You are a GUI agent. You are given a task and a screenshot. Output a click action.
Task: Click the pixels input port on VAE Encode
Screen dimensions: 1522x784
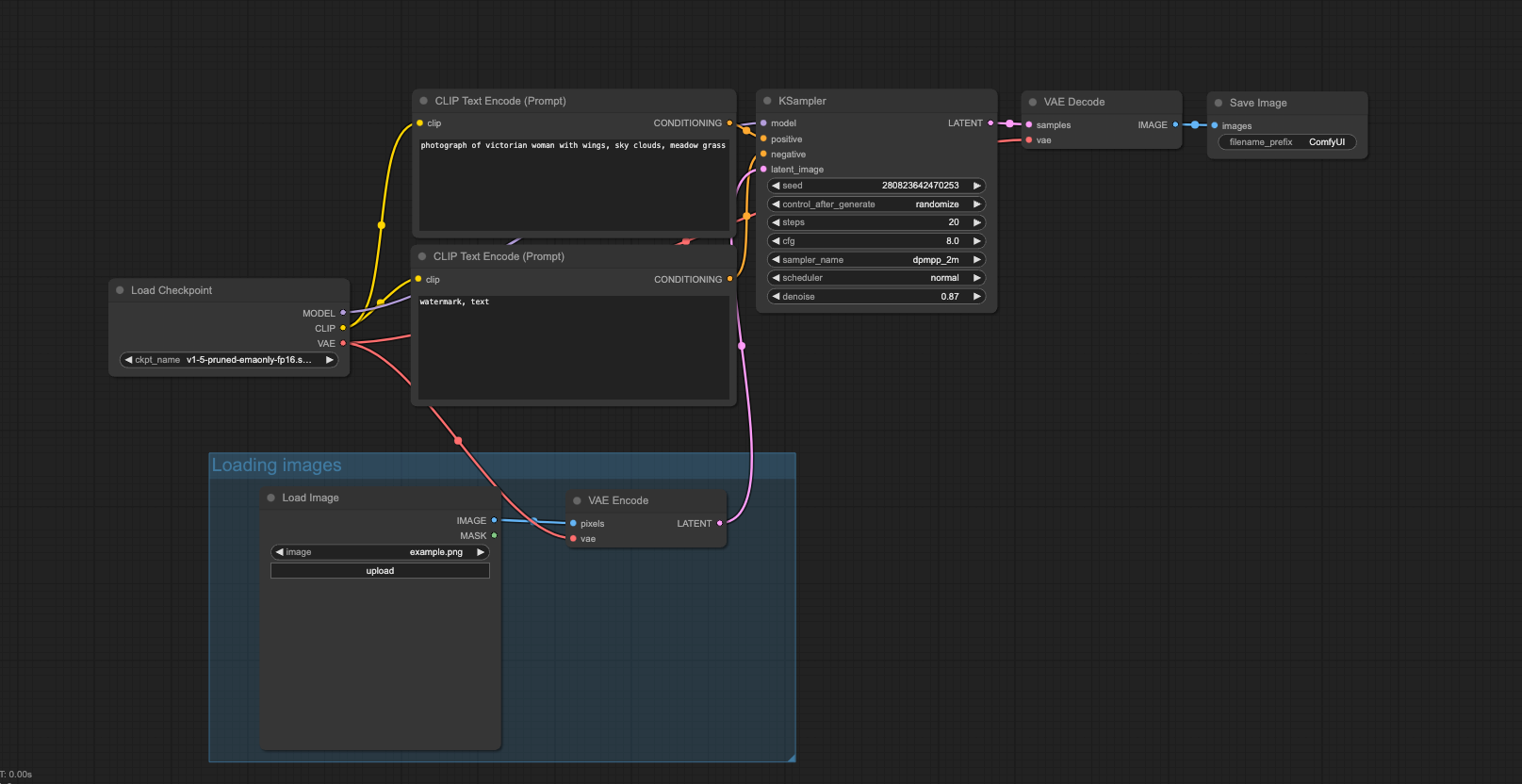tap(573, 523)
